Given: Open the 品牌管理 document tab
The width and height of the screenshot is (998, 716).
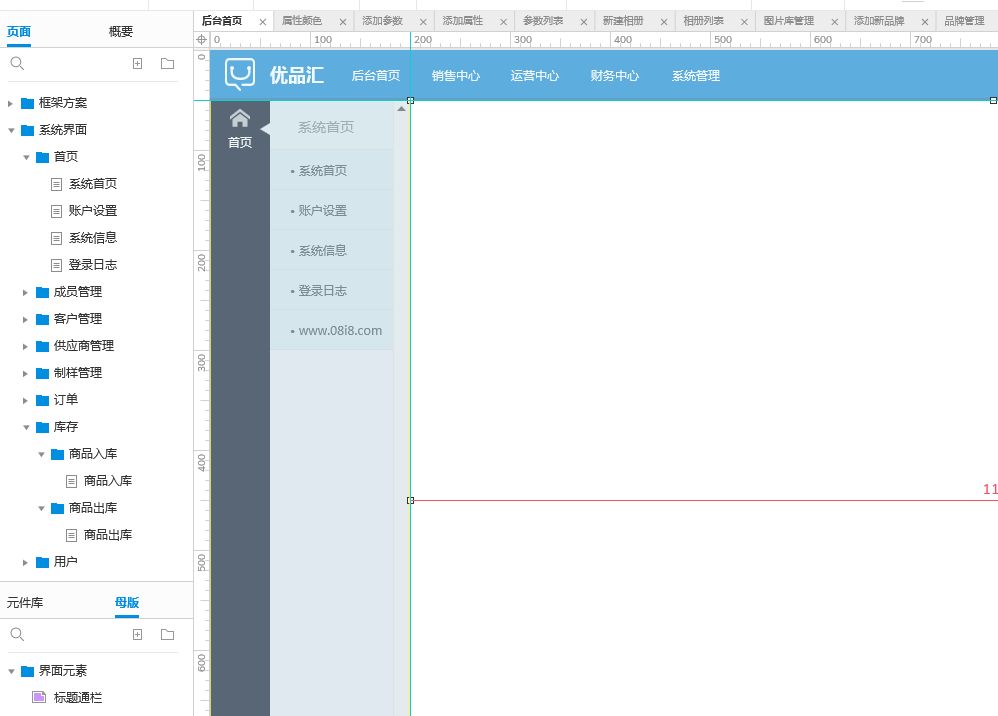Looking at the screenshot, I should (964, 20).
